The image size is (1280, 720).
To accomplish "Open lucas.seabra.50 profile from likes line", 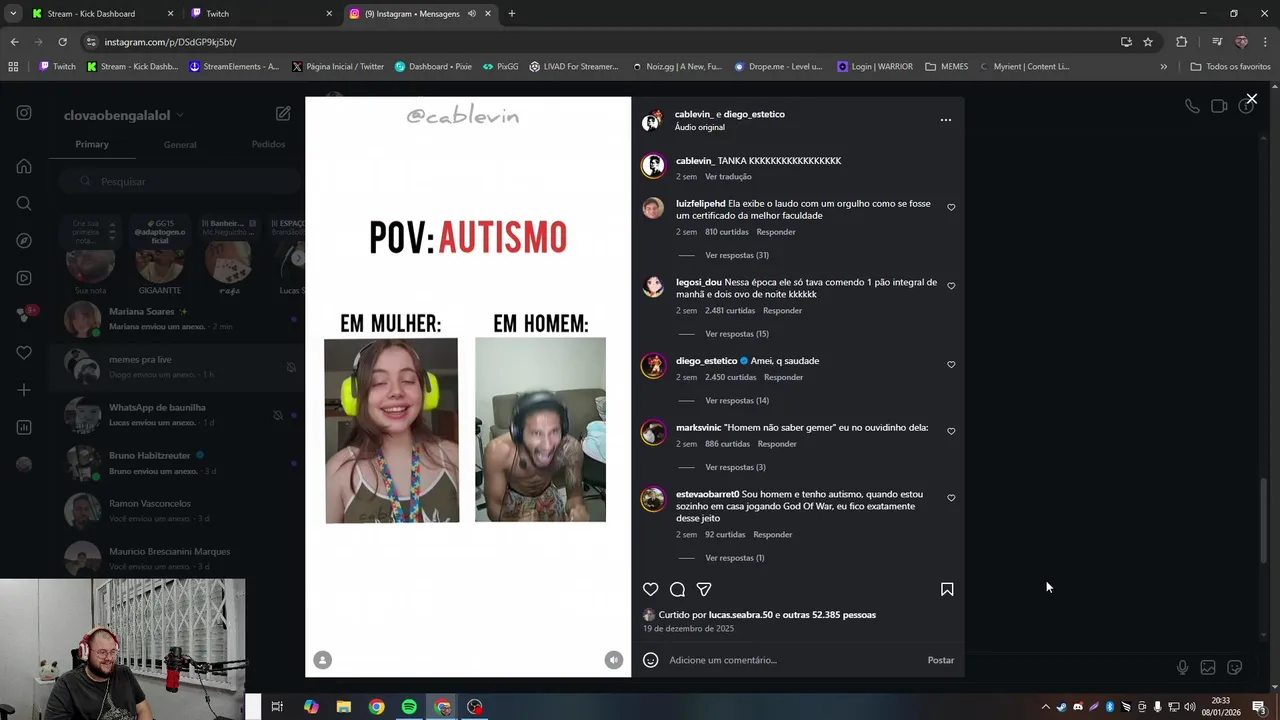I will coord(740,615).
